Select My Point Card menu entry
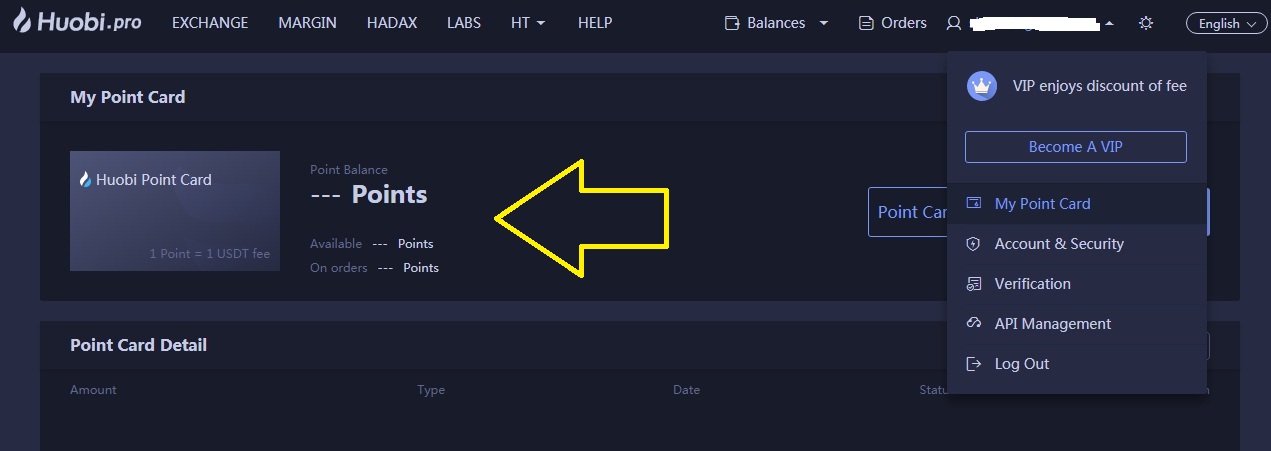 [x=1076, y=203]
